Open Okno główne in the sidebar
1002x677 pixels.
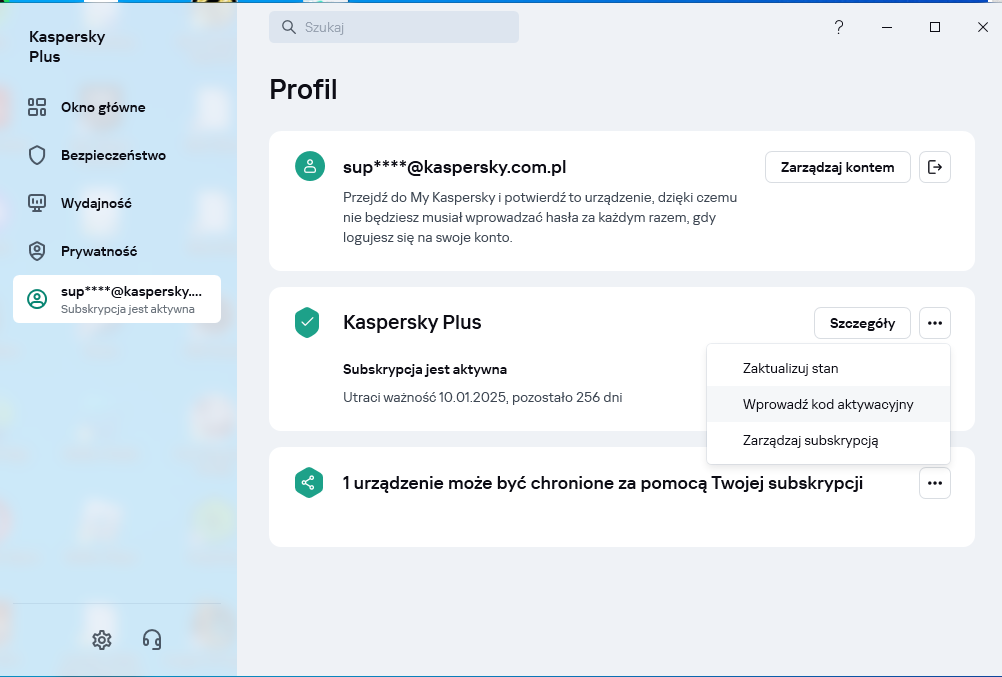[102, 107]
